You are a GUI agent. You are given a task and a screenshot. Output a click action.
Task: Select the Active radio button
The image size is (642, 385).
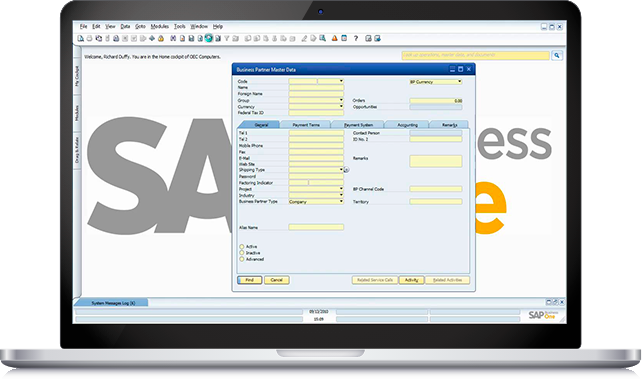coord(242,247)
